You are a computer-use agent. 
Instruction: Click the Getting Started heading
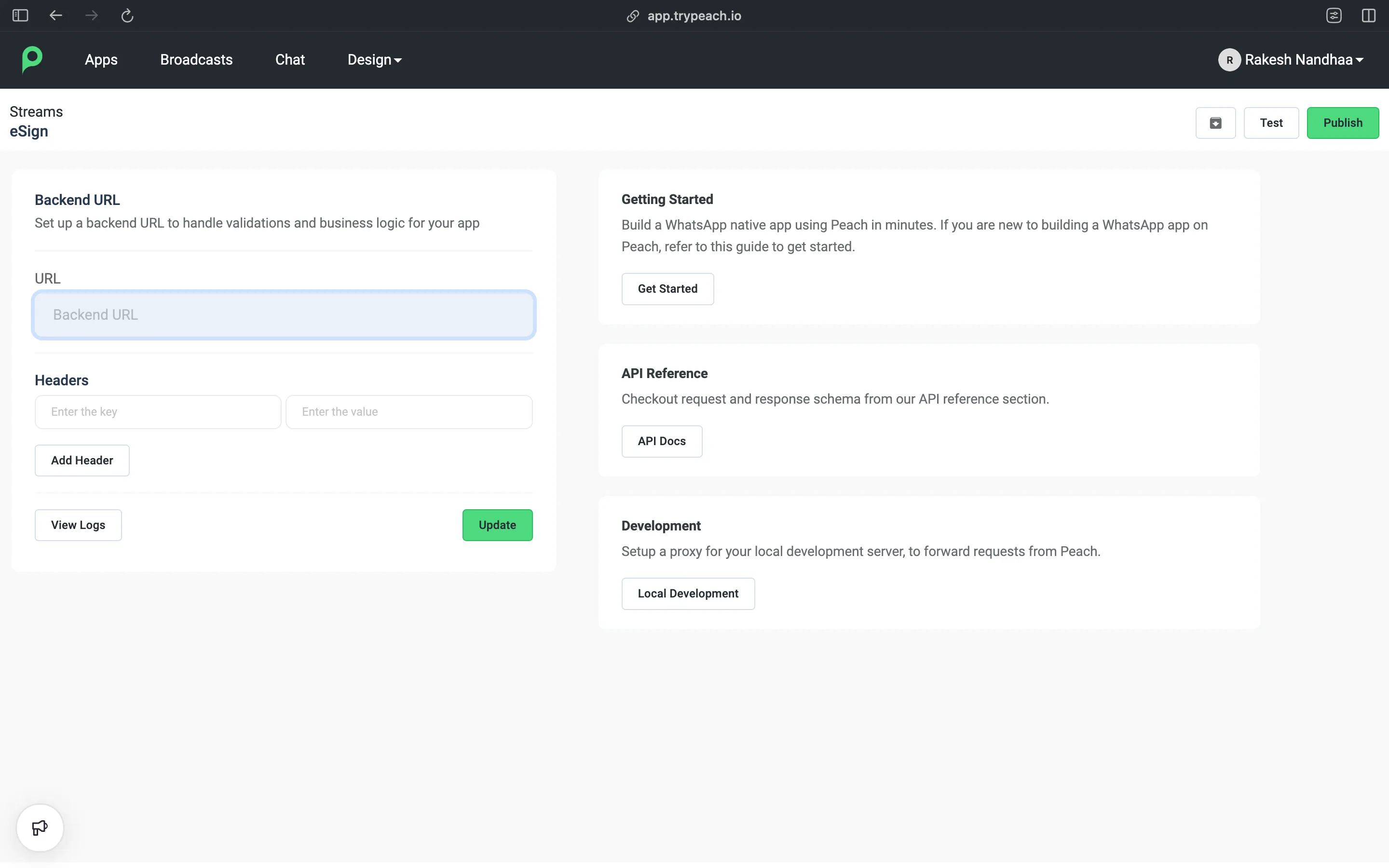point(667,199)
